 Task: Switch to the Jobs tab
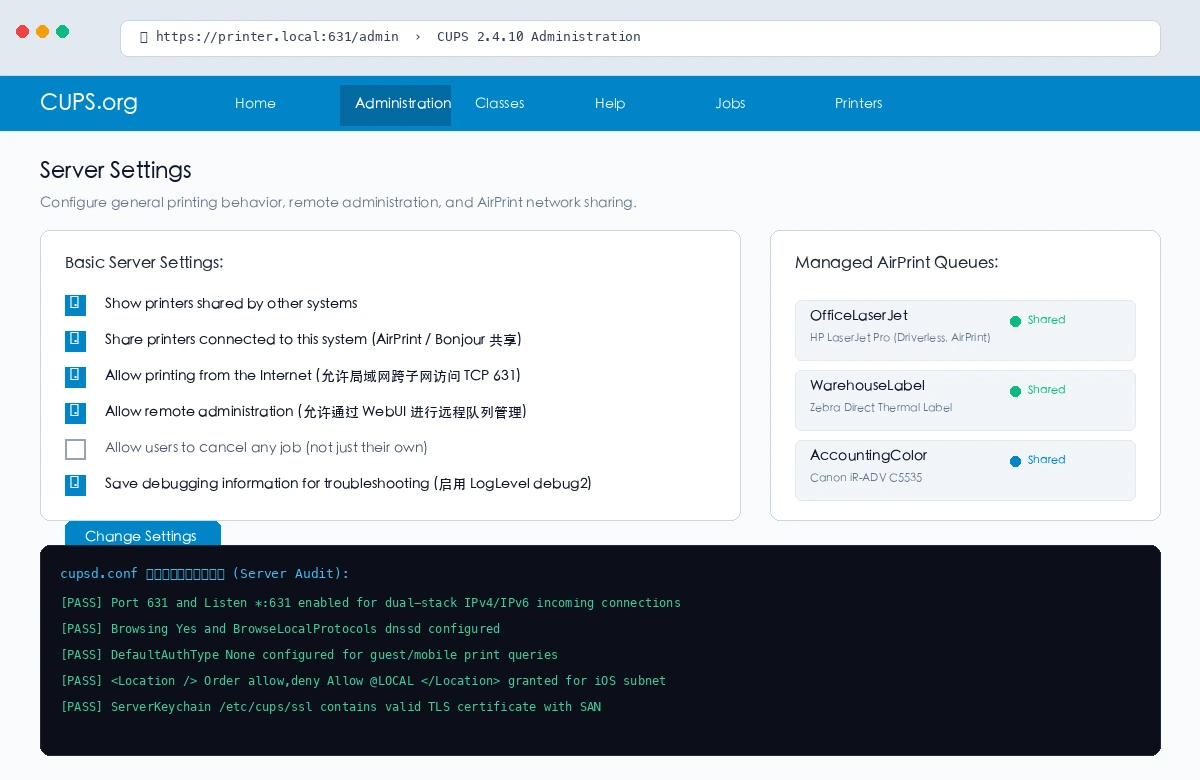730,104
